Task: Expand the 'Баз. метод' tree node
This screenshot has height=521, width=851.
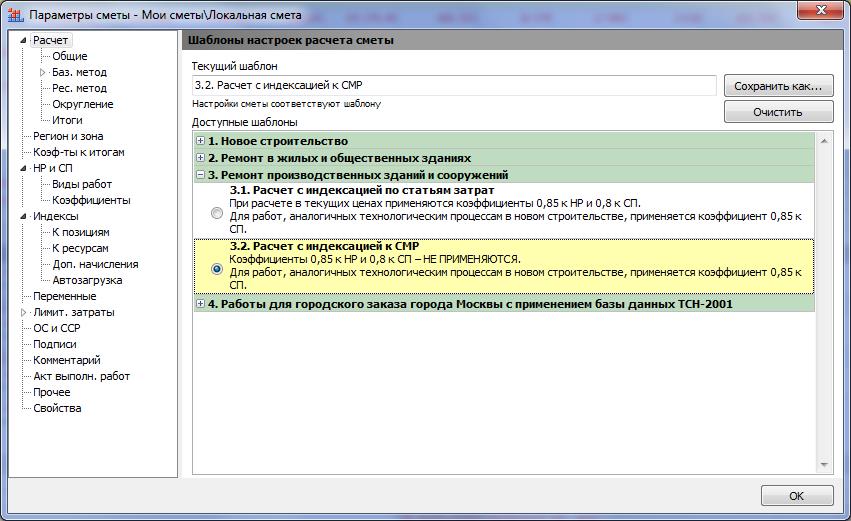Action: (x=43, y=72)
